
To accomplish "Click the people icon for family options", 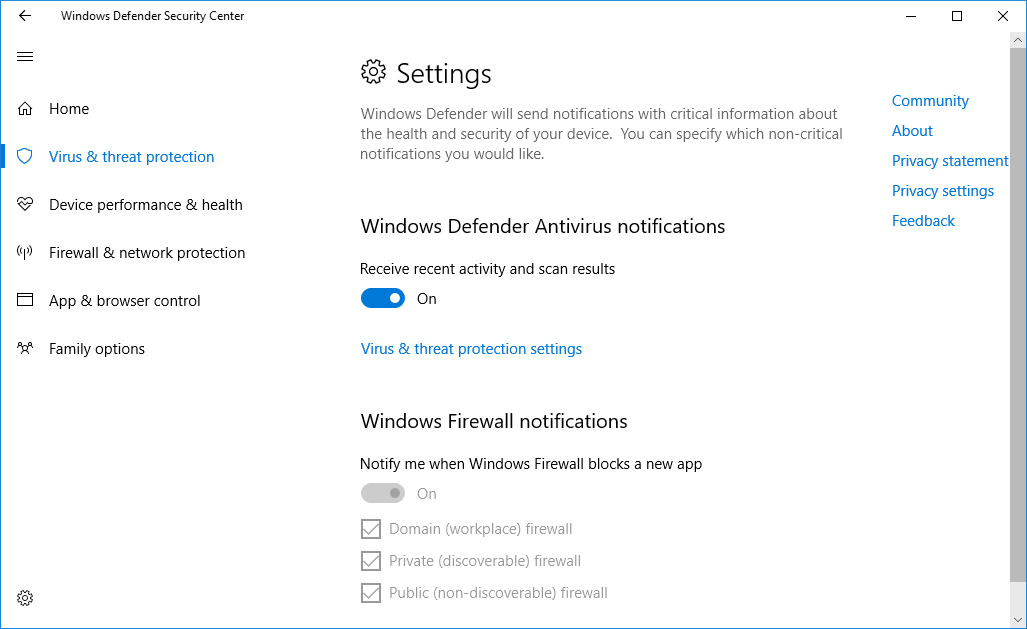I will click(25, 348).
